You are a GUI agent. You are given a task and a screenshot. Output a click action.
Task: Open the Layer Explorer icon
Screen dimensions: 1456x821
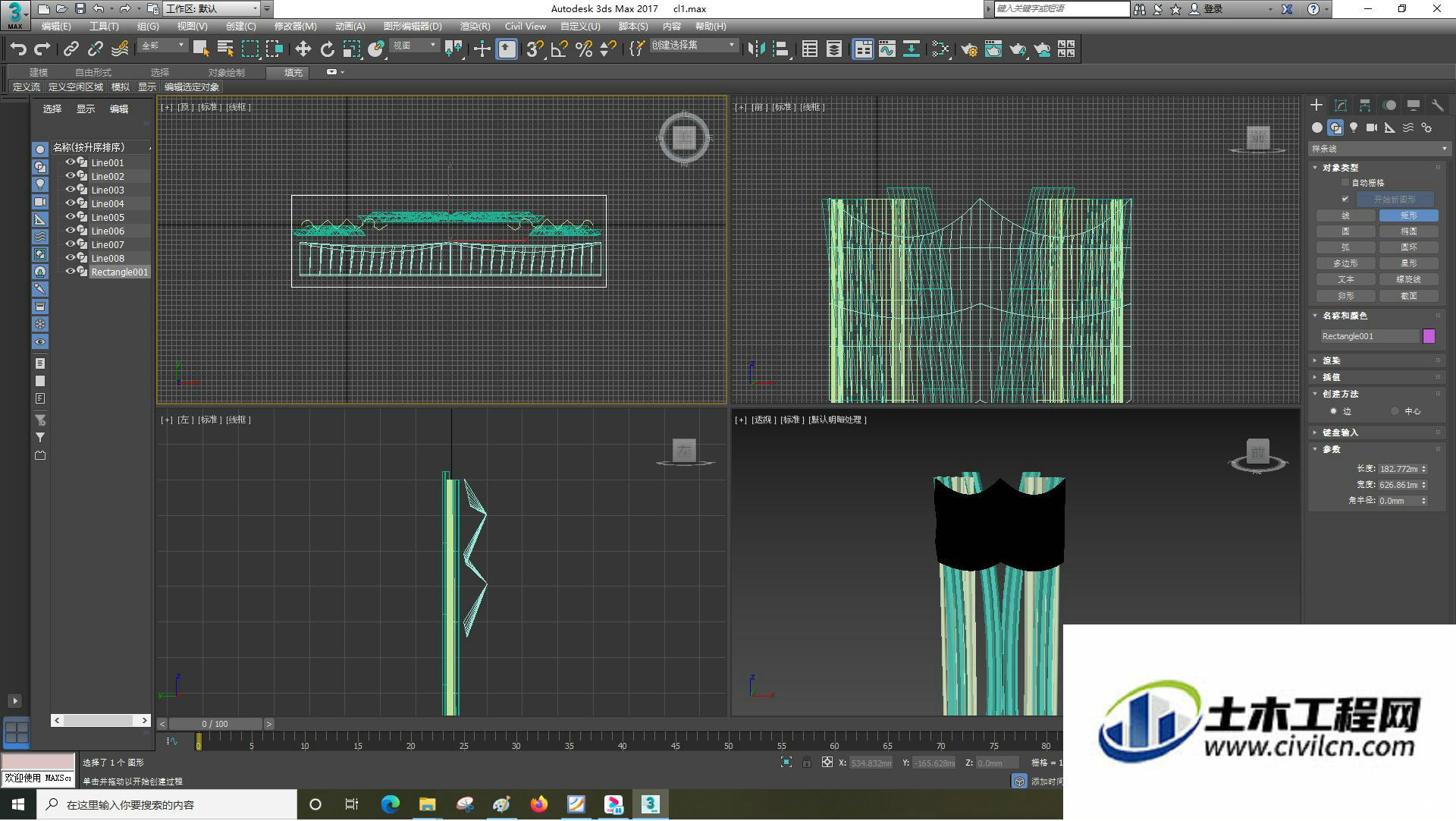click(x=833, y=49)
